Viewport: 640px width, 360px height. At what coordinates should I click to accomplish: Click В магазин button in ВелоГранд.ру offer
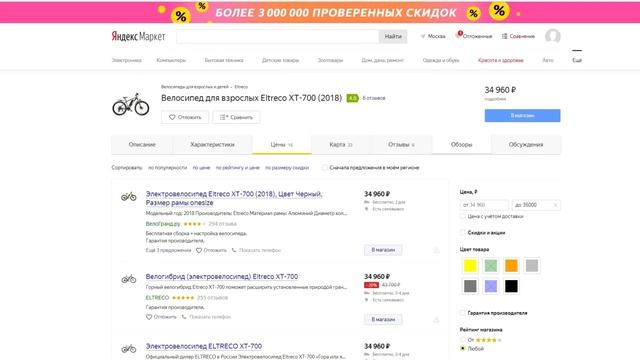pyautogui.click(x=383, y=250)
